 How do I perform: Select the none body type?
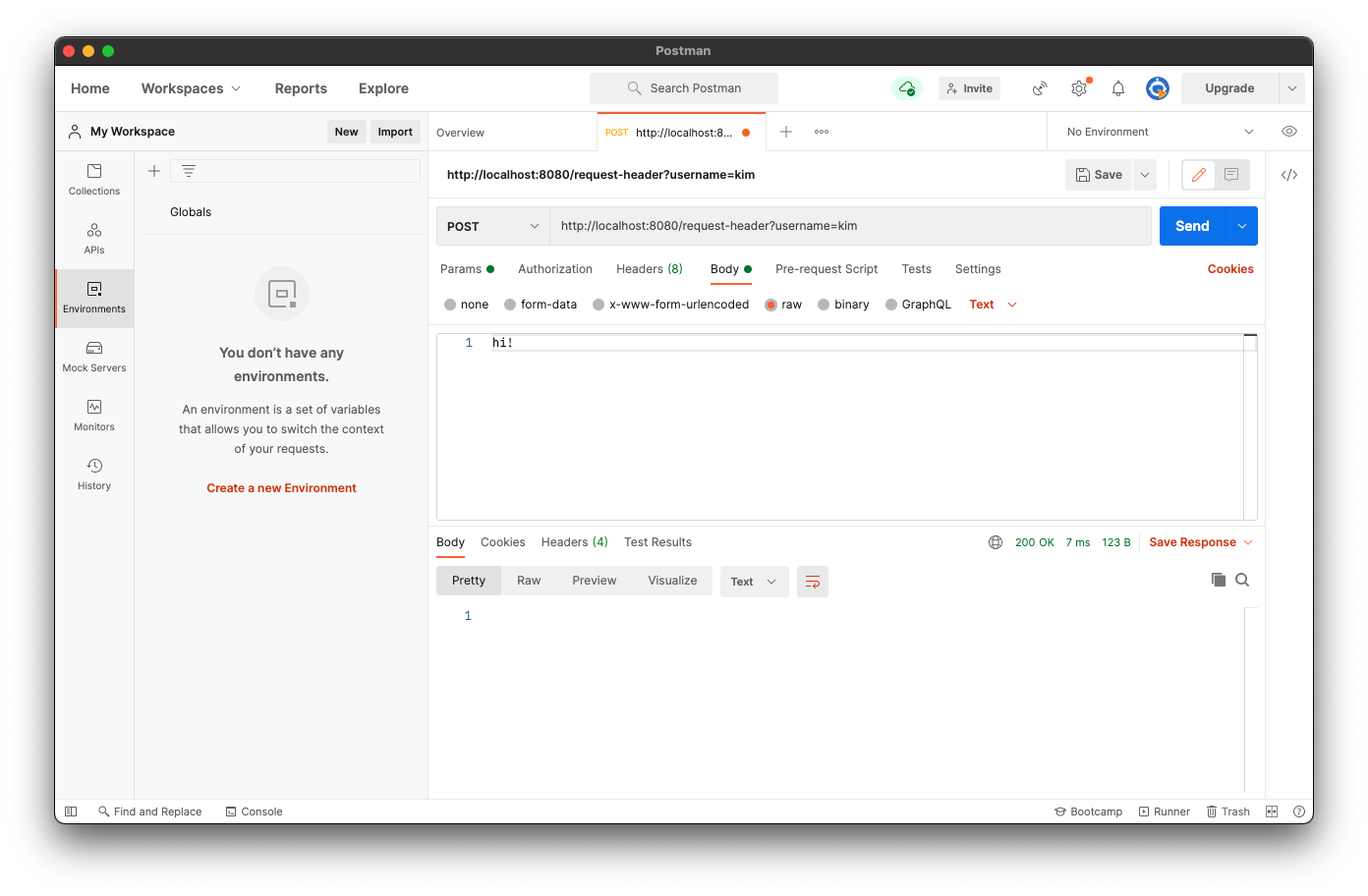coord(466,305)
